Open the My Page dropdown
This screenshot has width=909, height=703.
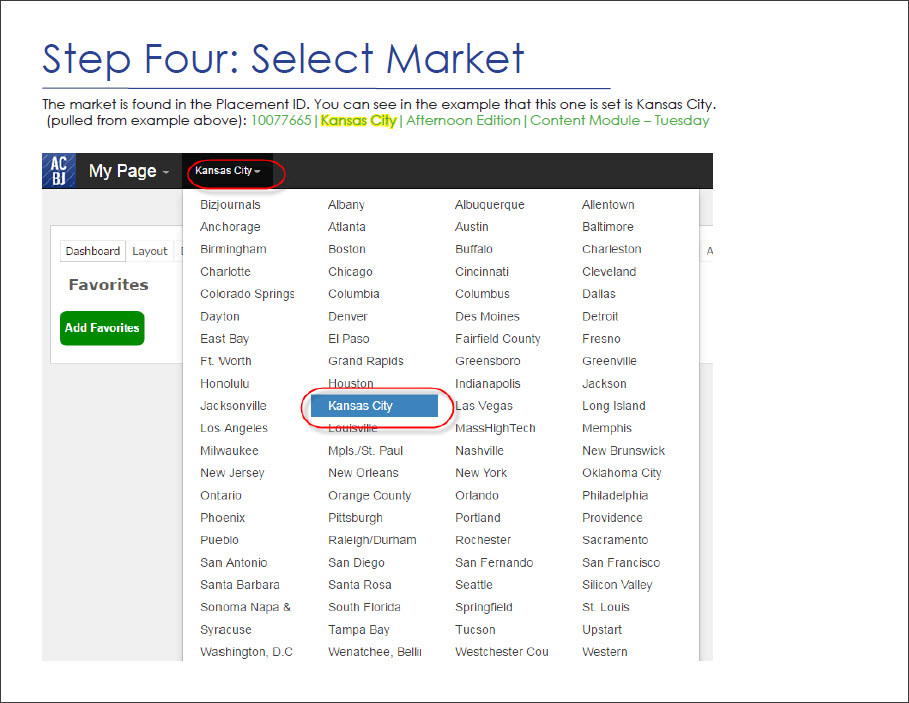[129, 171]
